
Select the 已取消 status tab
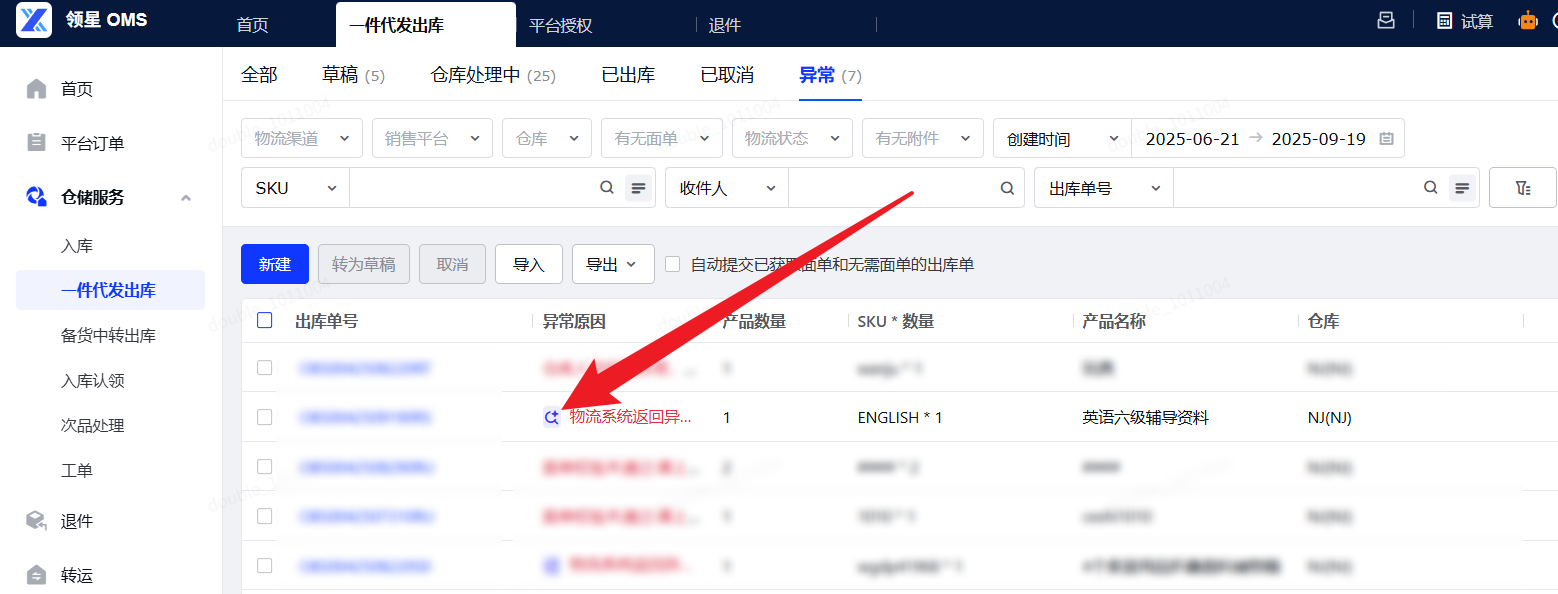point(727,75)
